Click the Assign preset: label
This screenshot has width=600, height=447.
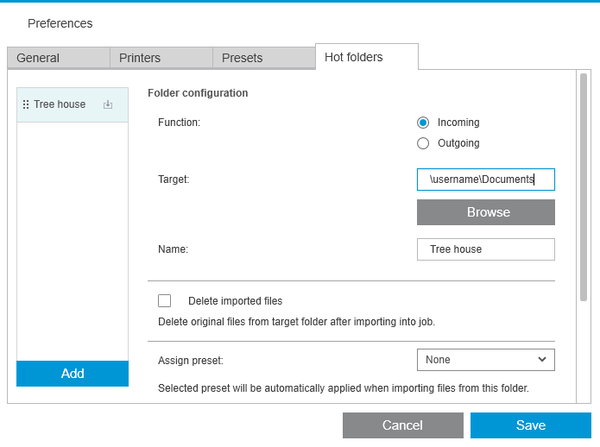191,361
